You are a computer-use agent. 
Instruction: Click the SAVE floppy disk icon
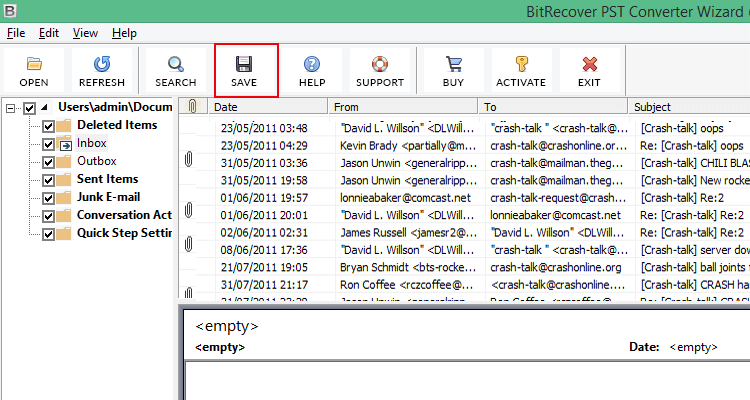(x=244, y=64)
